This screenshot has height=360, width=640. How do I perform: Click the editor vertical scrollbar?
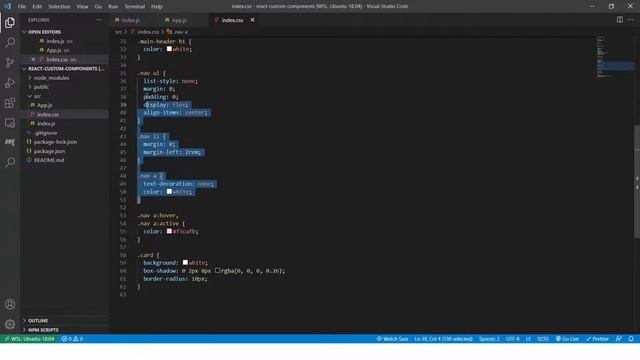point(637,182)
